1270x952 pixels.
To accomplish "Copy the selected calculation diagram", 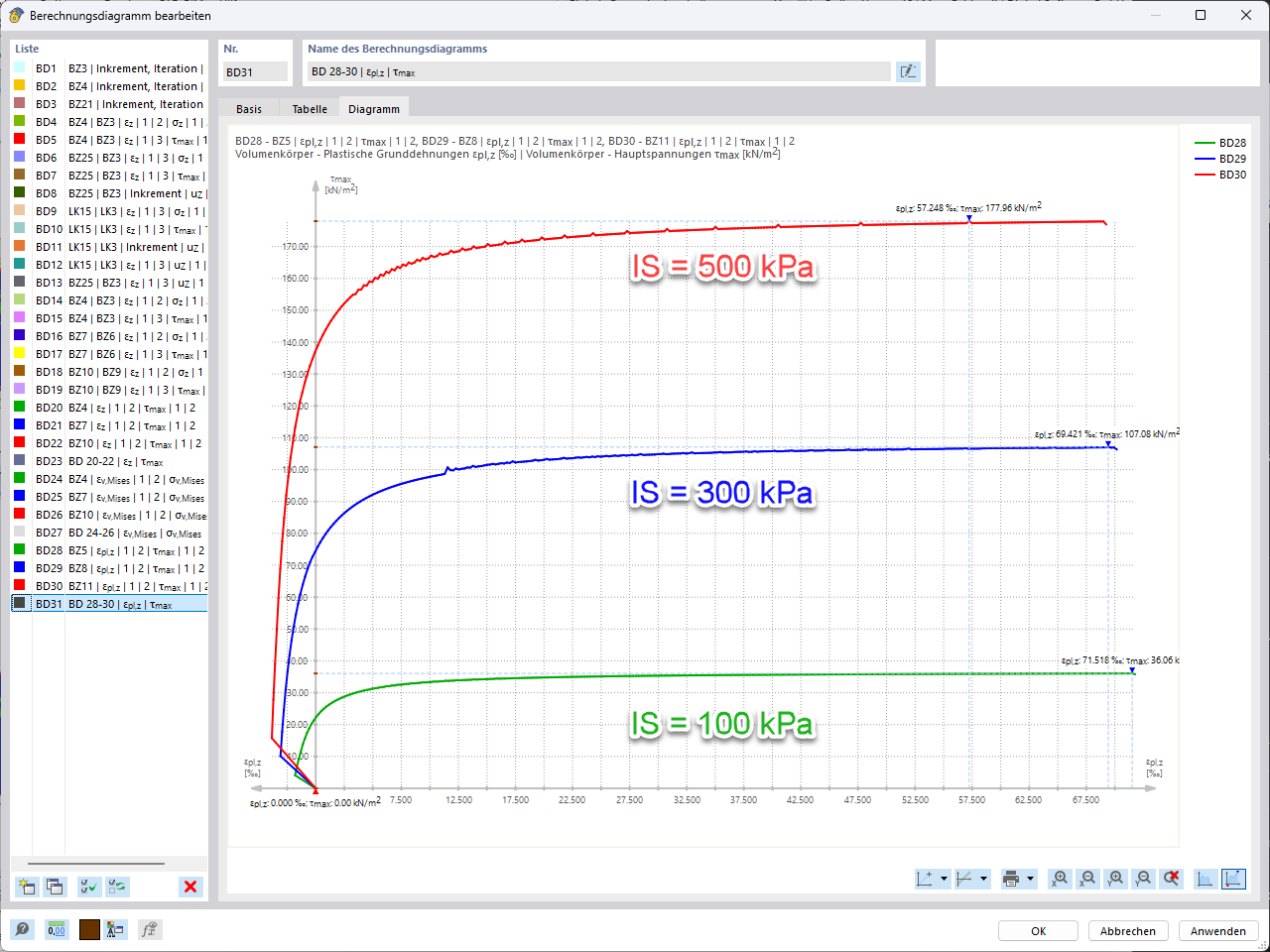I will (x=55, y=887).
